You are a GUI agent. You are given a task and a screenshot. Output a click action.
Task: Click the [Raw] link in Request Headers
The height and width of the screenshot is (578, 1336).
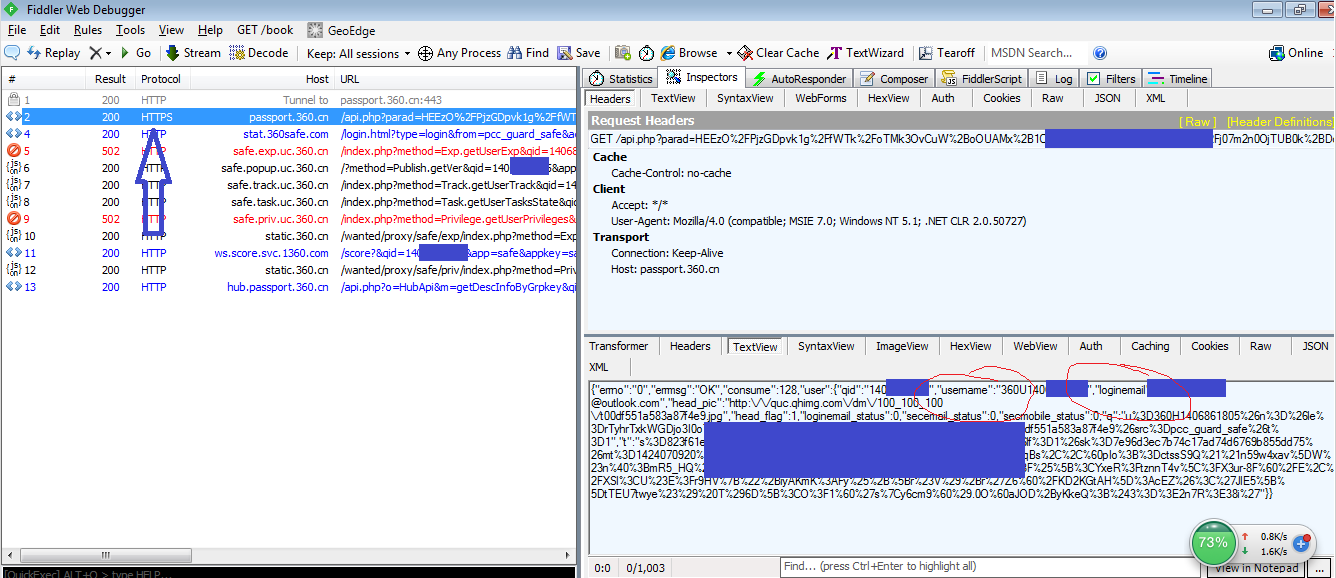click(x=1198, y=121)
